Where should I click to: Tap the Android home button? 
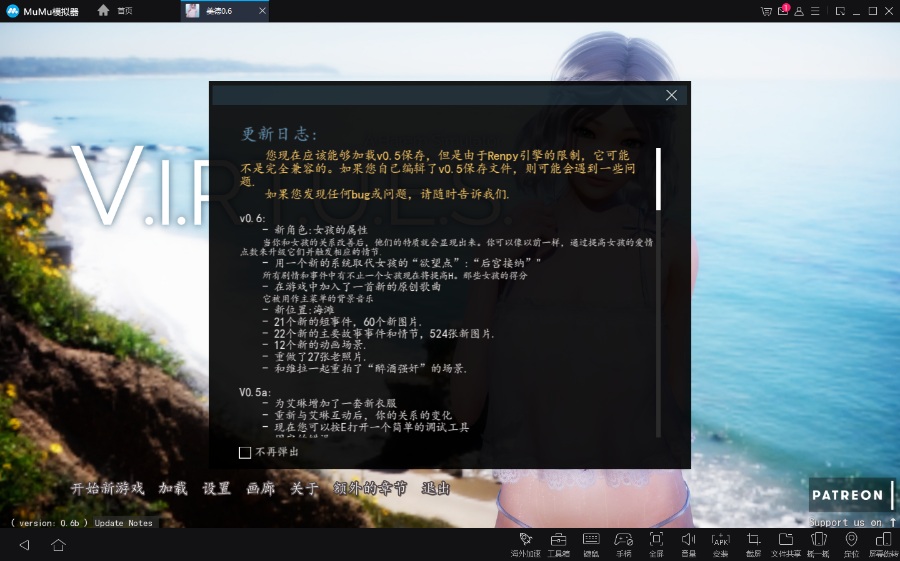click(x=59, y=545)
